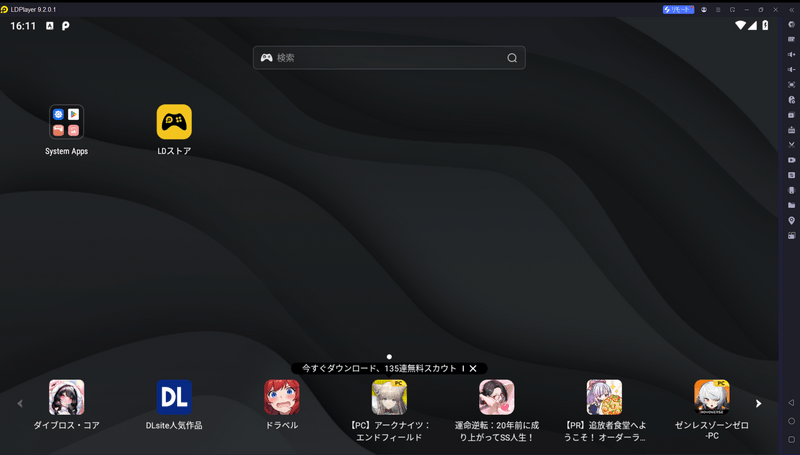The image size is (800, 455).
Task: Open the System Apps folder
Action: pyautogui.click(x=66, y=122)
